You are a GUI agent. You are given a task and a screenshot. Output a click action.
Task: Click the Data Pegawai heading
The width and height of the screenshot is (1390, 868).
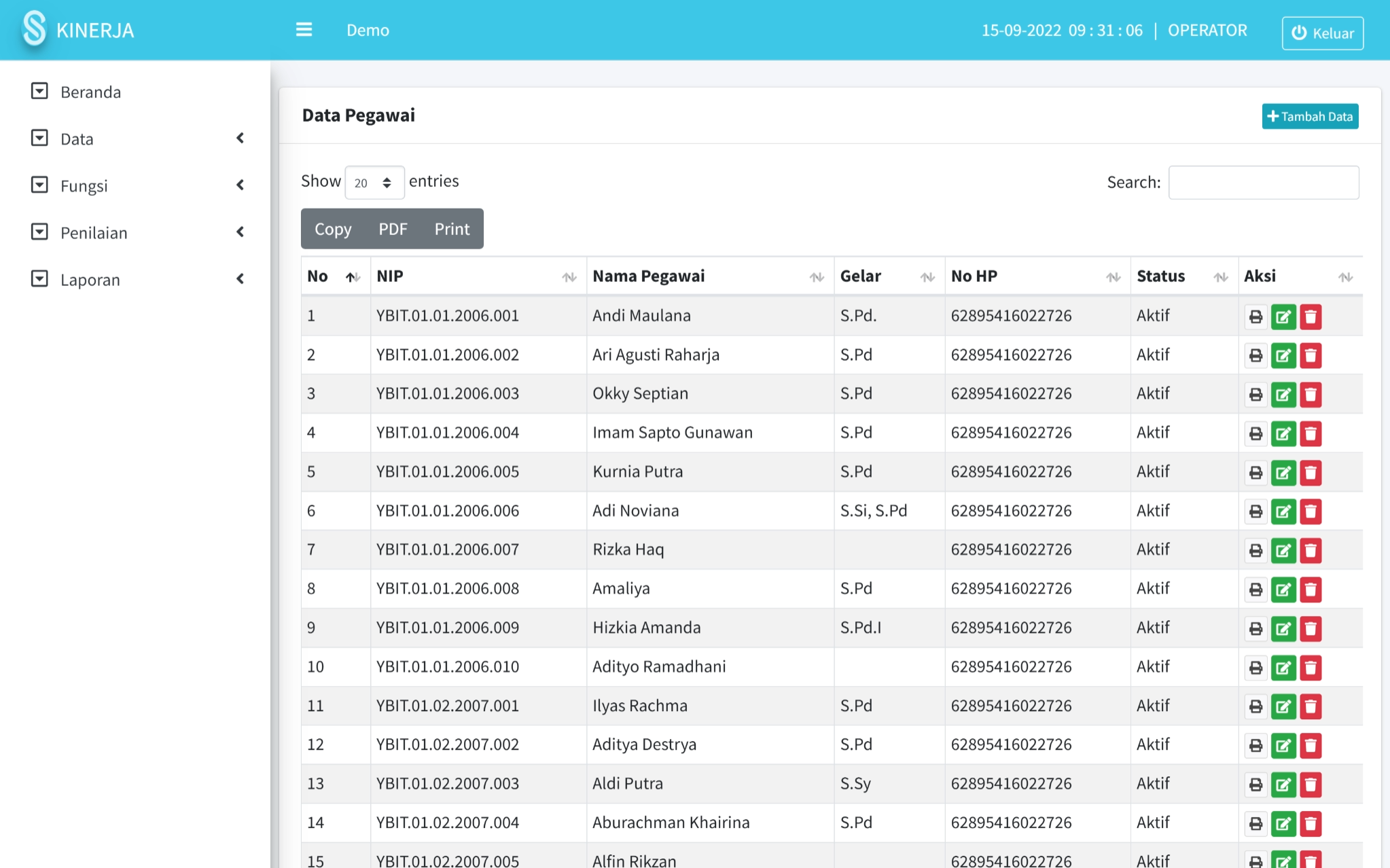(x=358, y=115)
